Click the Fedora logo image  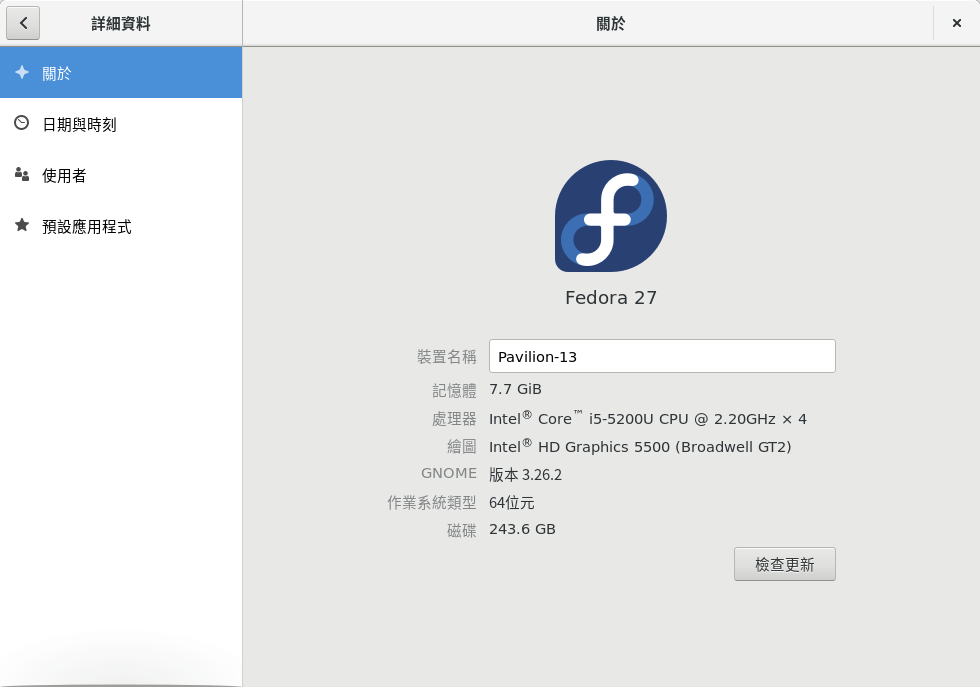pyautogui.click(x=611, y=216)
